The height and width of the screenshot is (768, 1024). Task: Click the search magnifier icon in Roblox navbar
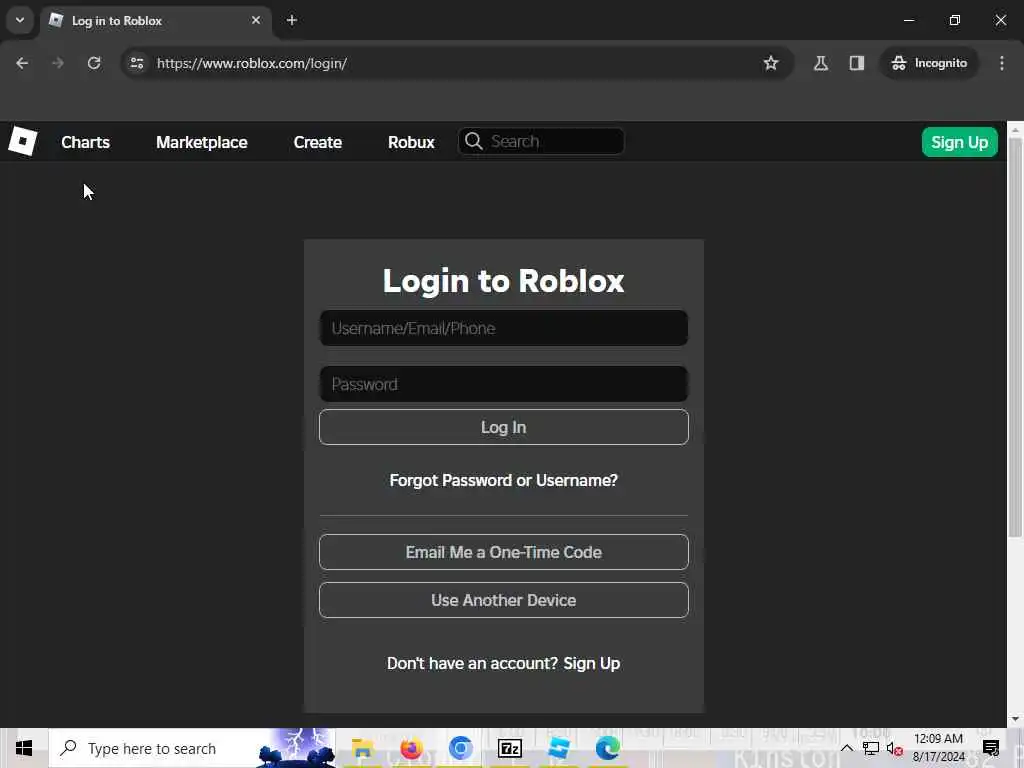point(474,141)
